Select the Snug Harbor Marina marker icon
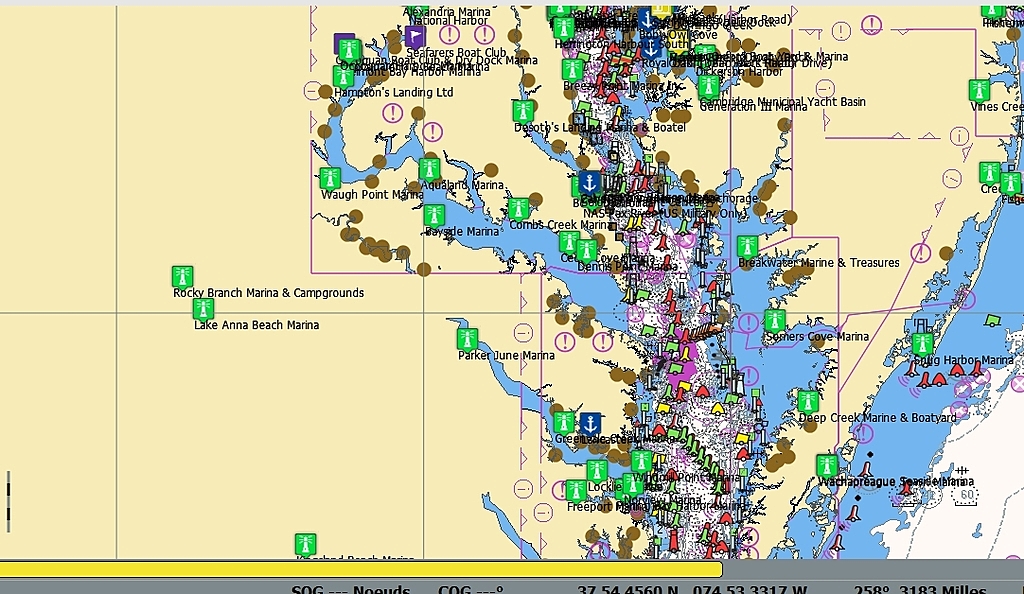This screenshot has height=594, width=1024. pyautogui.click(x=923, y=345)
